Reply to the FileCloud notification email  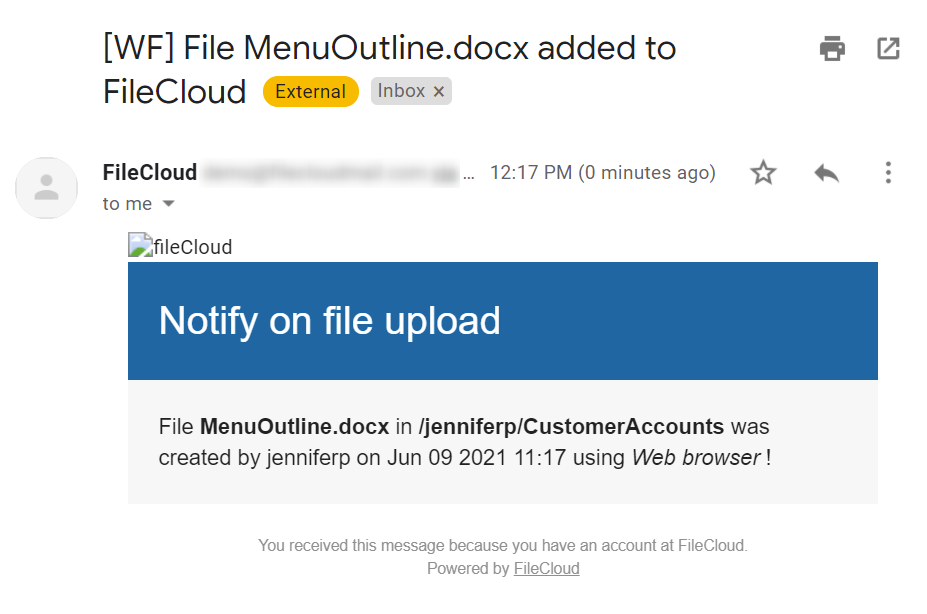825,172
